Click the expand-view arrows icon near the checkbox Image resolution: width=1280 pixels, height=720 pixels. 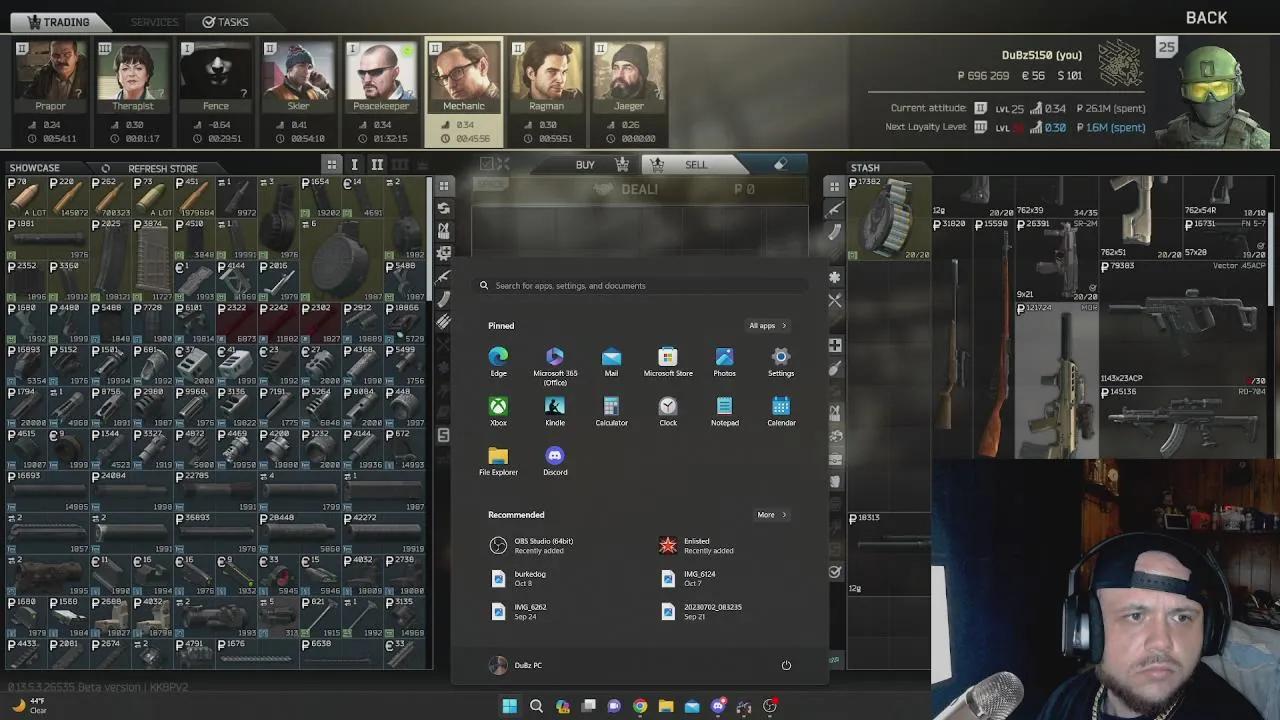[x=503, y=163]
